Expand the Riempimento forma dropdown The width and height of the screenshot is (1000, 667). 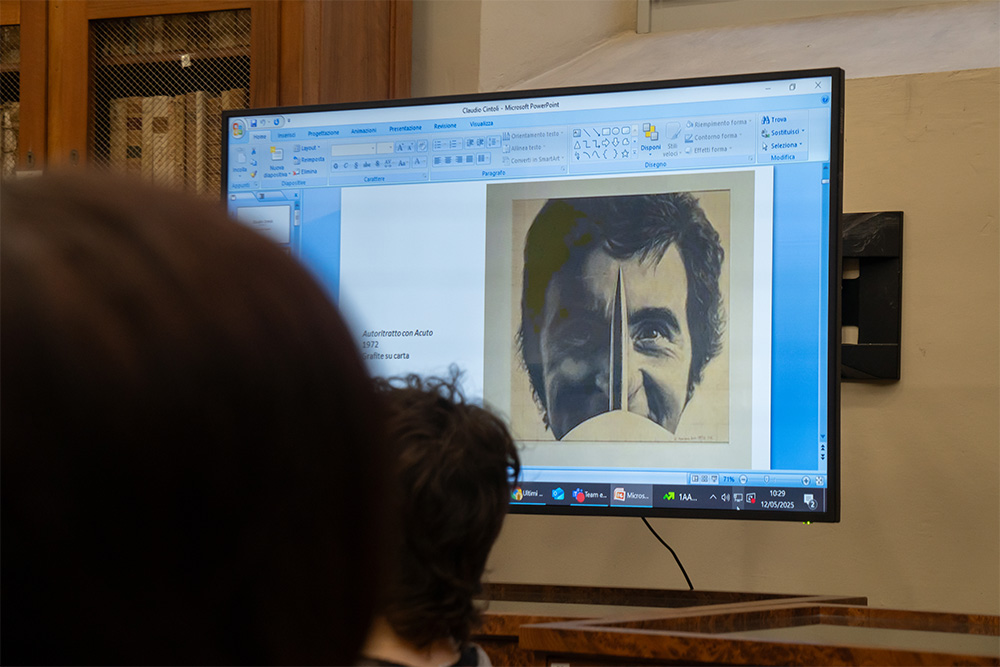coord(718,123)
